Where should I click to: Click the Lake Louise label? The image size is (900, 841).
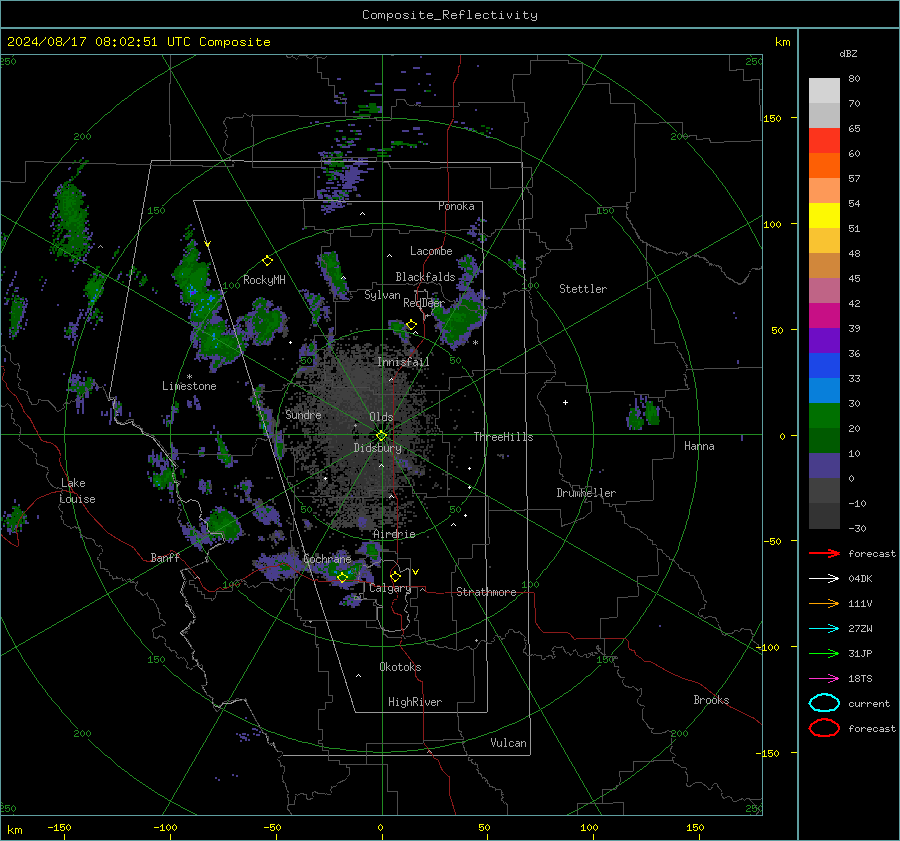[x=77, y=491]
